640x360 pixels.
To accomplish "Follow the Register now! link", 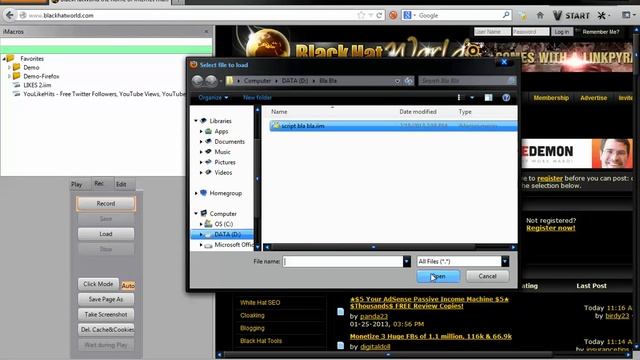I will click(x=551, y=228).
